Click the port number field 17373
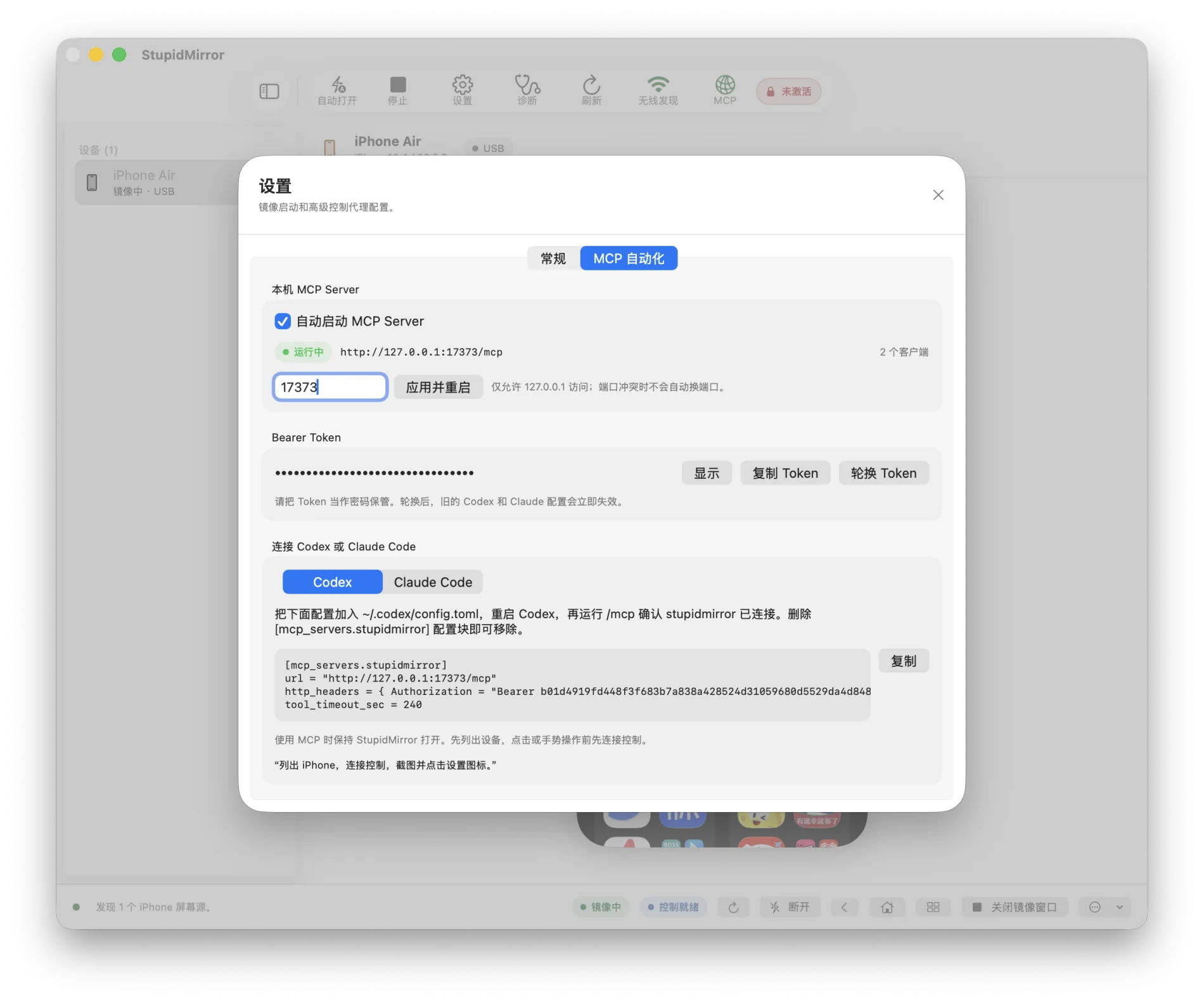The width and height of the screenshot is (1204, 1004). click(330, 387)
